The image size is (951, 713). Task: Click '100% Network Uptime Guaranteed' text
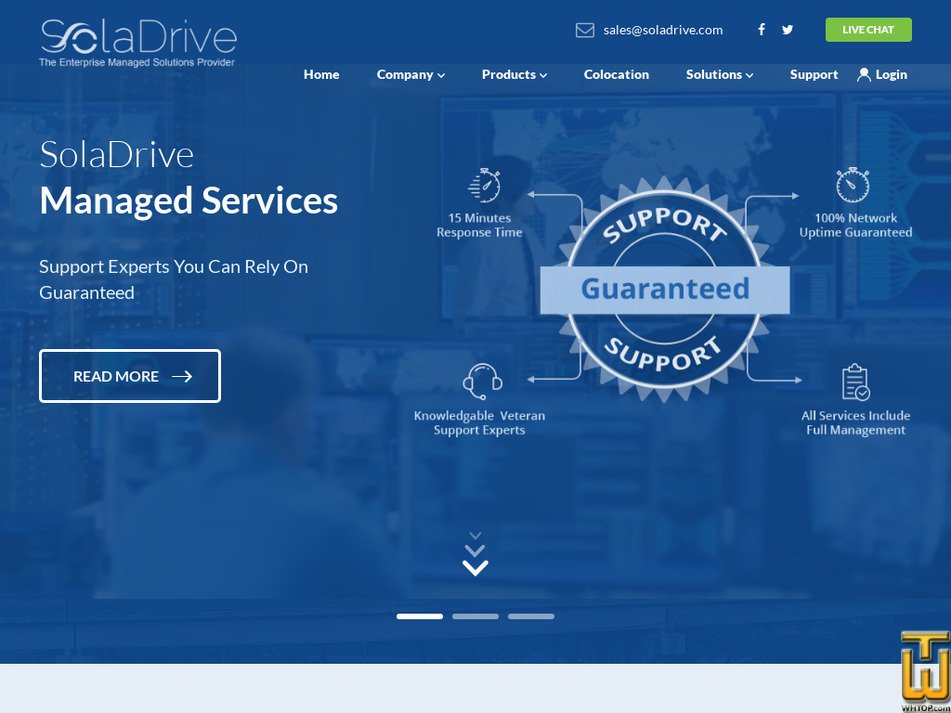[x=855, y=225]
